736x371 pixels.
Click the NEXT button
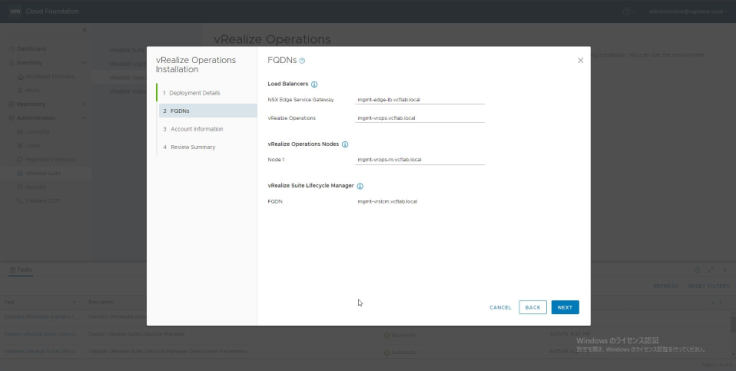click(565, 307)
